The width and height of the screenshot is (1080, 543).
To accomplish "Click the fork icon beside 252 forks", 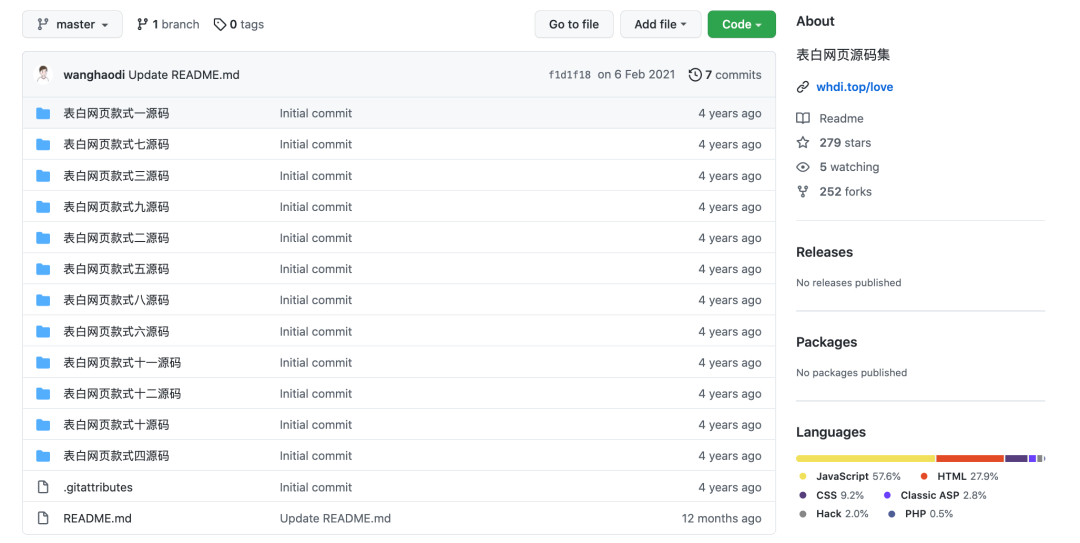I will [x=802, y=192].
